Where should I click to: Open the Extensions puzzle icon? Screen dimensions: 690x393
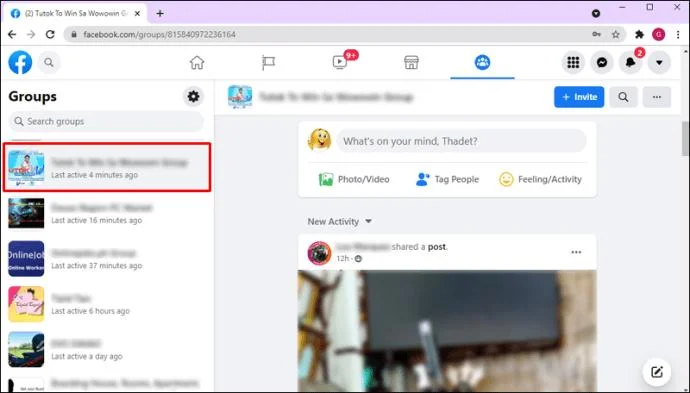pyautogui.click(x=639, y=34)
